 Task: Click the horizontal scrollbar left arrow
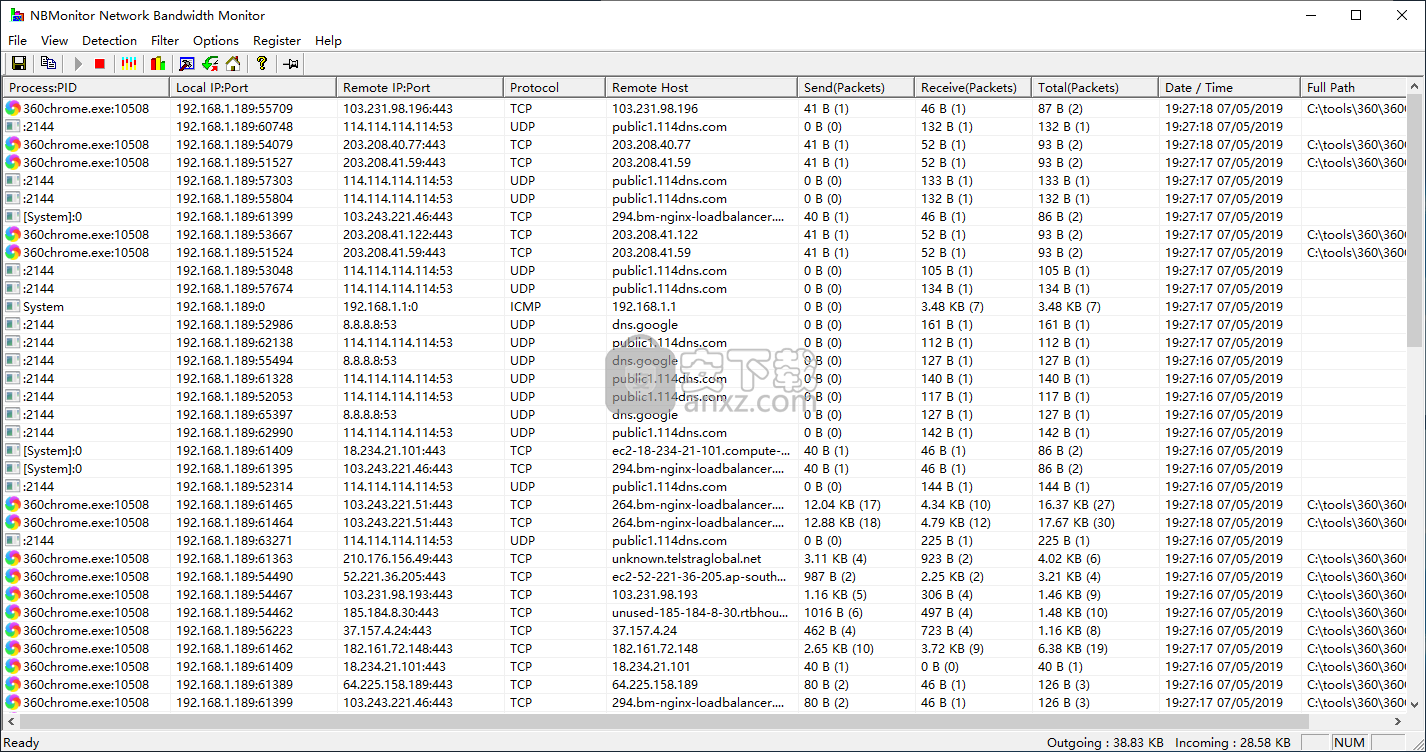(10, 721)
